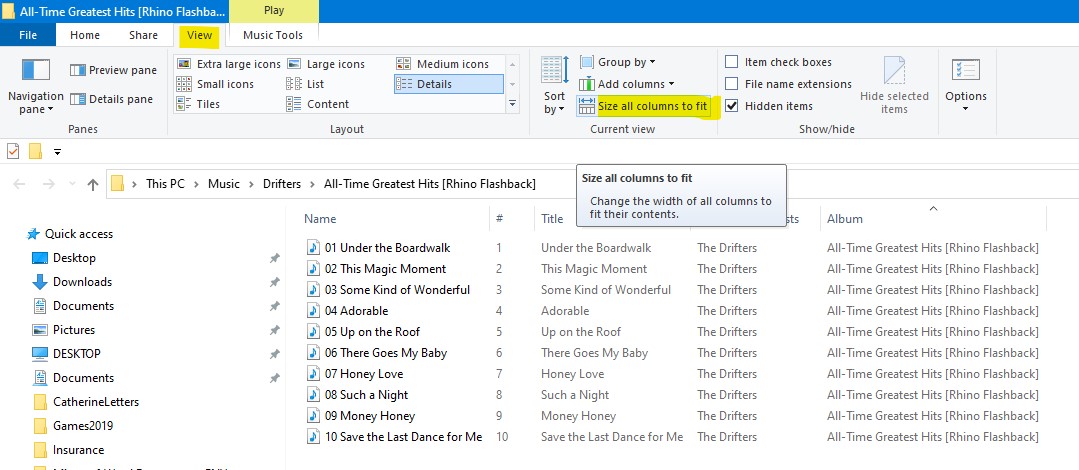Click Size all columns to fit
The height and width of the screenshot is (470, 1079).
pyautogui.click(x=643, y=106)
